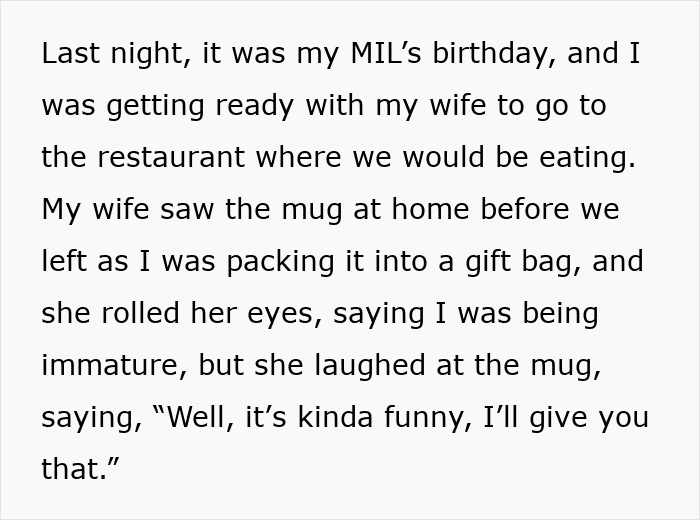Click the phrase "getting ready"
Screen dimensions: 700x520
click(188, 106)
